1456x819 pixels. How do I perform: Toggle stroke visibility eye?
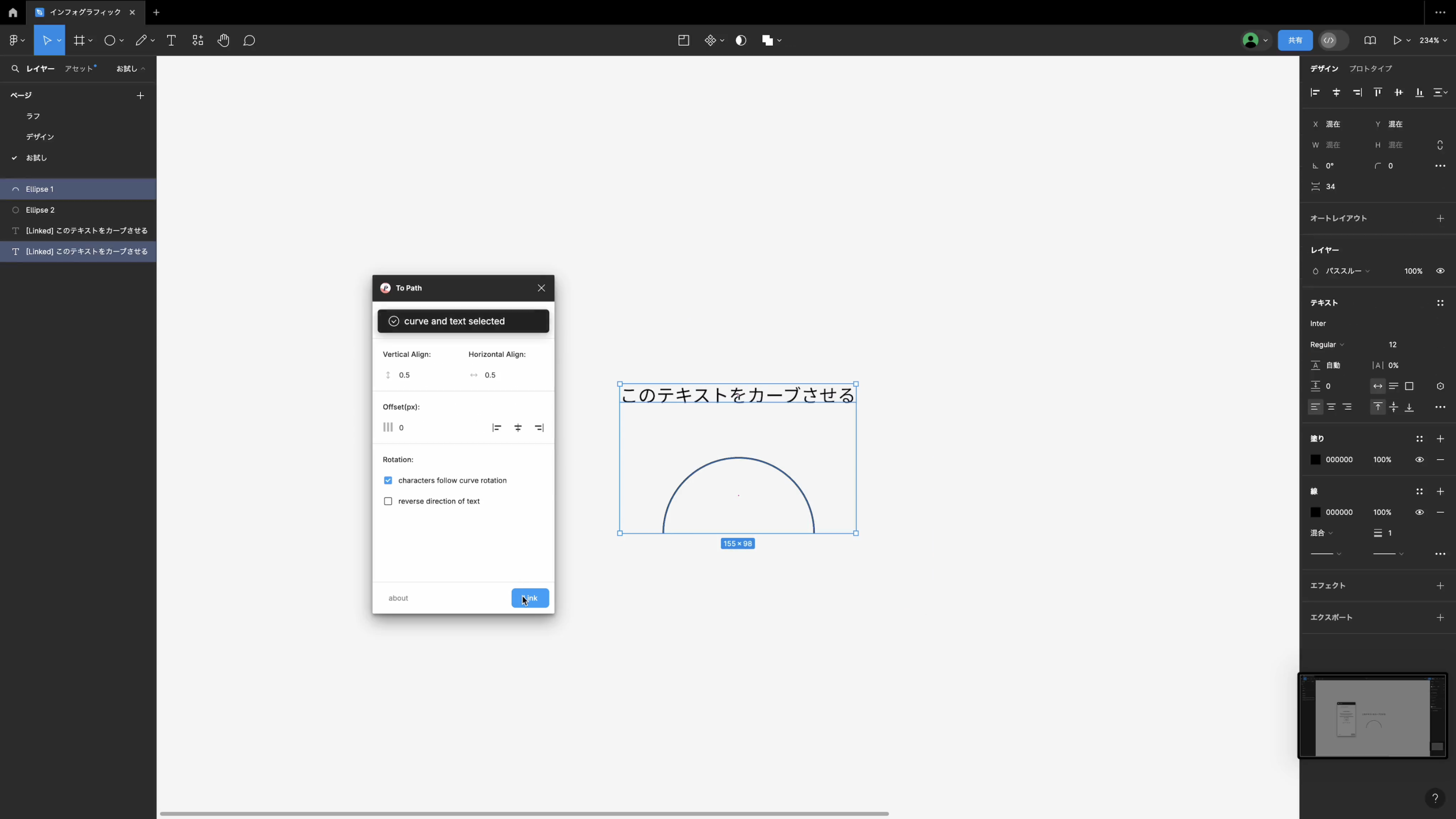(x=1419, y=512)
